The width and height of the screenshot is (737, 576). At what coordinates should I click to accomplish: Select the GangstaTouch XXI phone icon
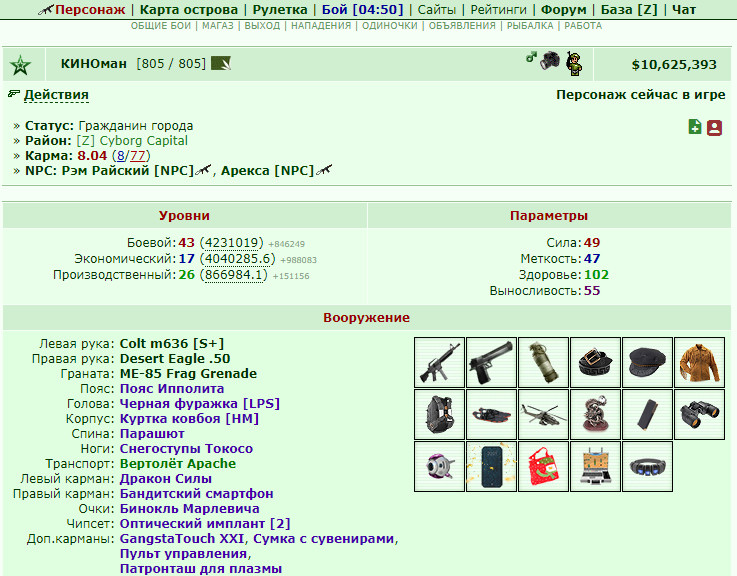pos(491,466)
